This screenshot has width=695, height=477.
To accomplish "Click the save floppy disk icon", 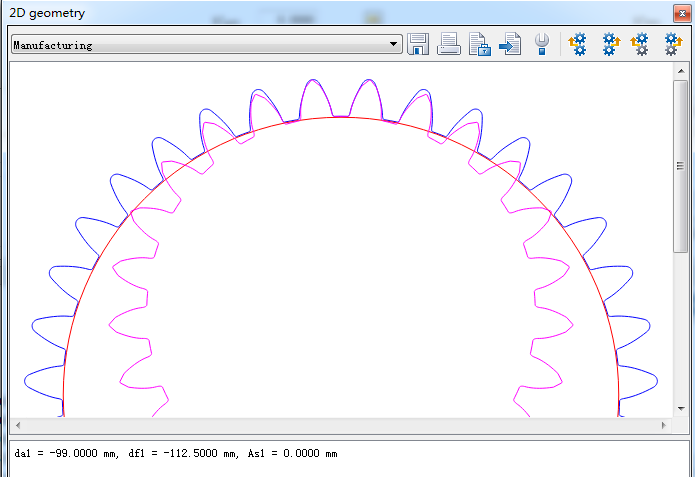I will tap(418, 44).
